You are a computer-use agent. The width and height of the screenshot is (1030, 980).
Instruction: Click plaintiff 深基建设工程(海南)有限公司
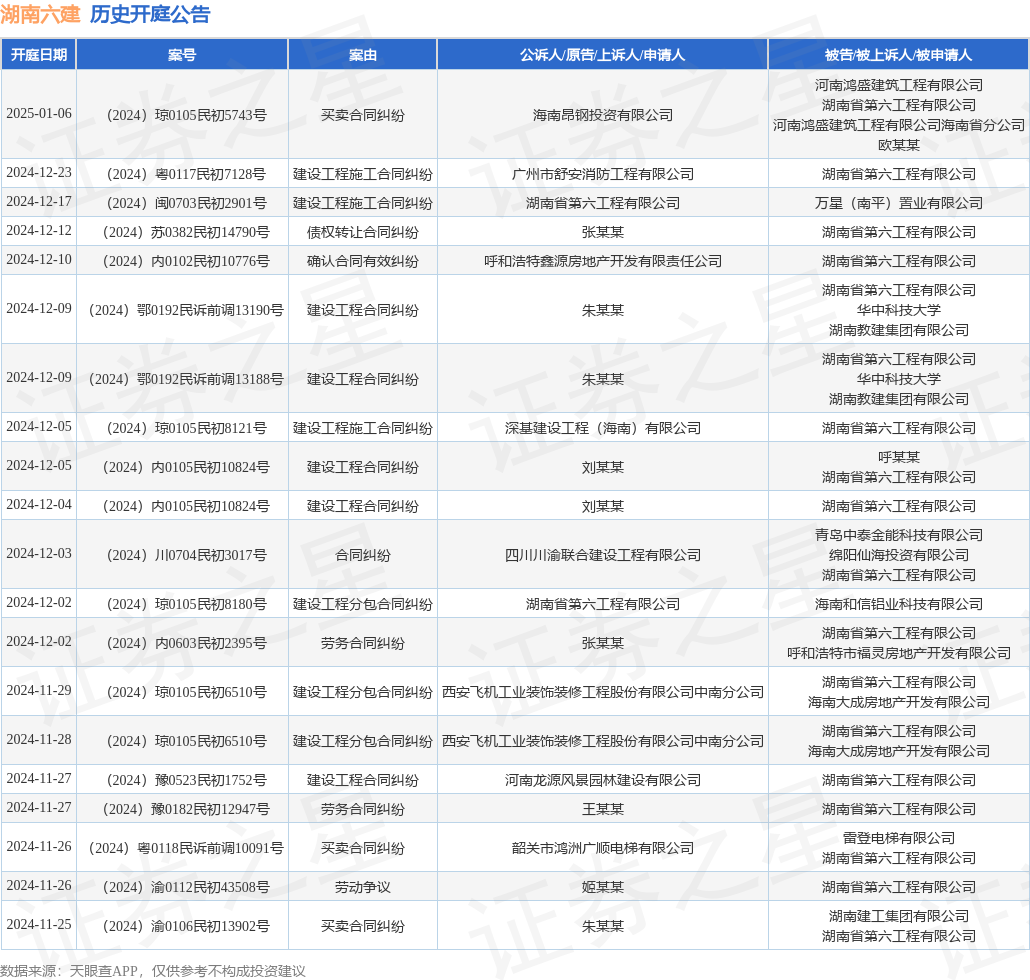point(602,428)
